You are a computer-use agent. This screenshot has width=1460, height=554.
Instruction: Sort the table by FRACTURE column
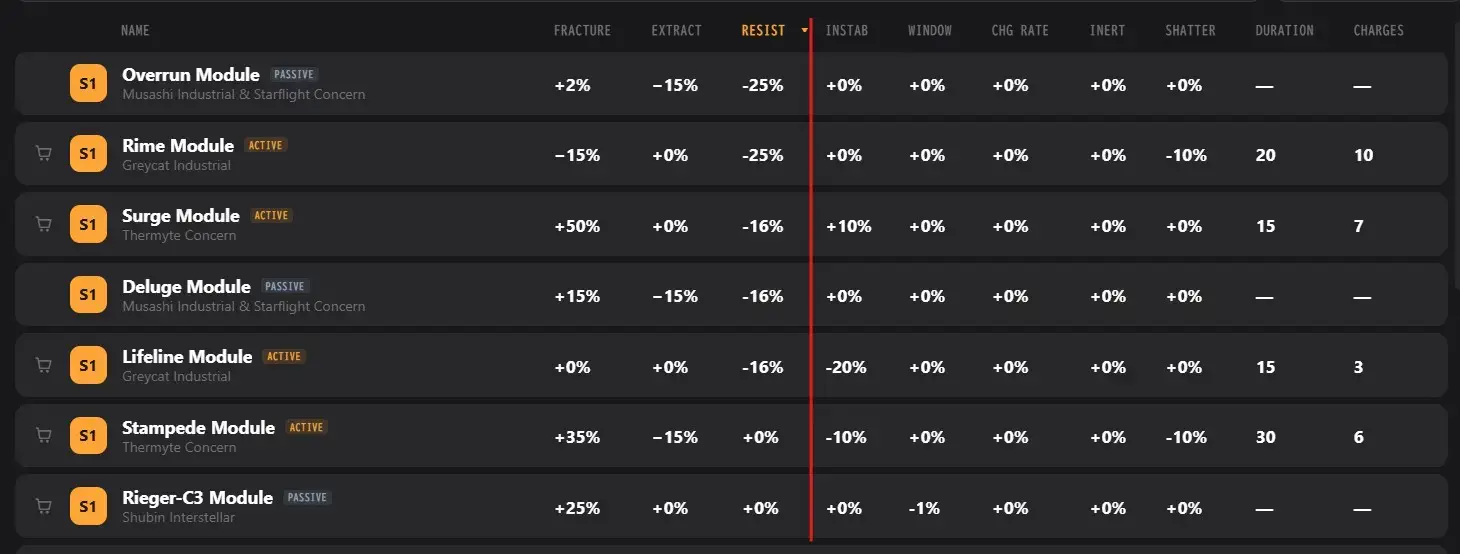point(582,31)
